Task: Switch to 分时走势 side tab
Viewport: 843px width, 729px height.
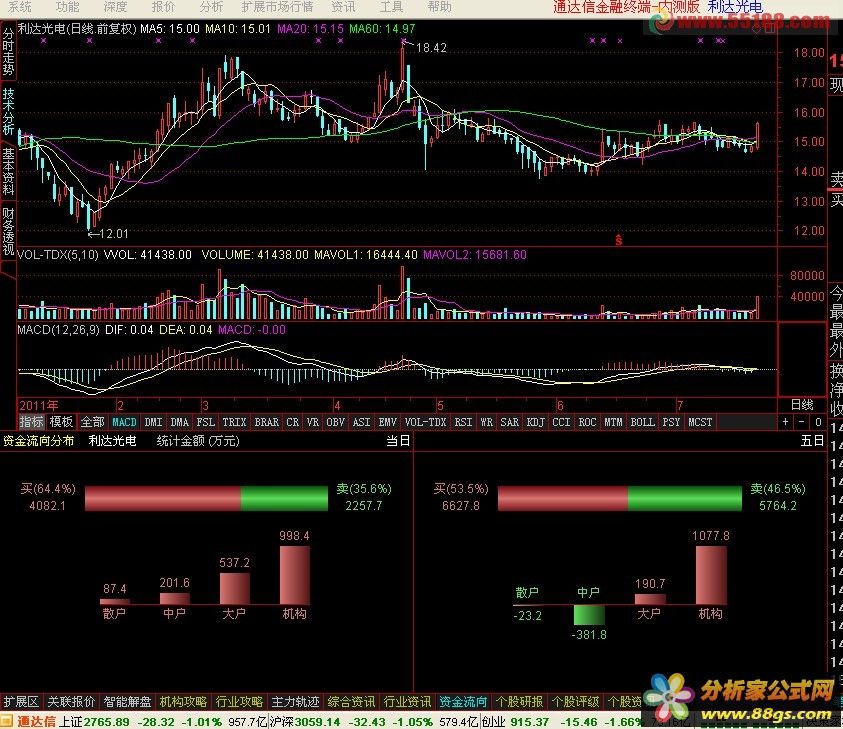Action: click(8, 51)
